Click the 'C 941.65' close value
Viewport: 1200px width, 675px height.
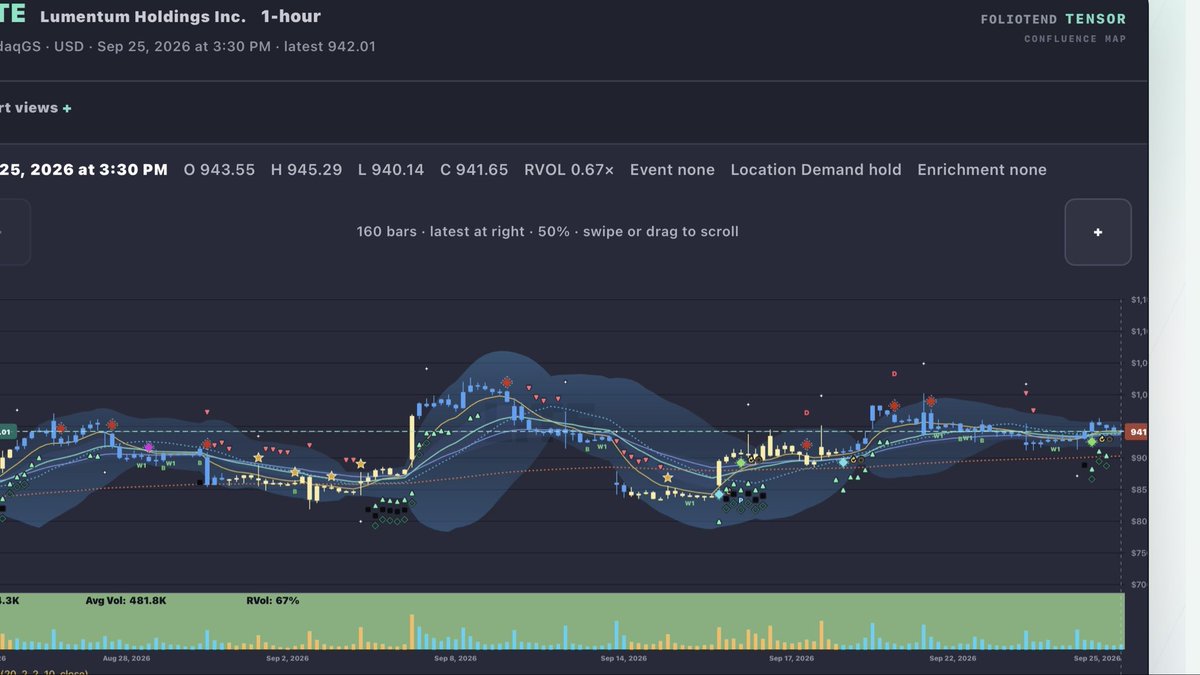[474, 170]
